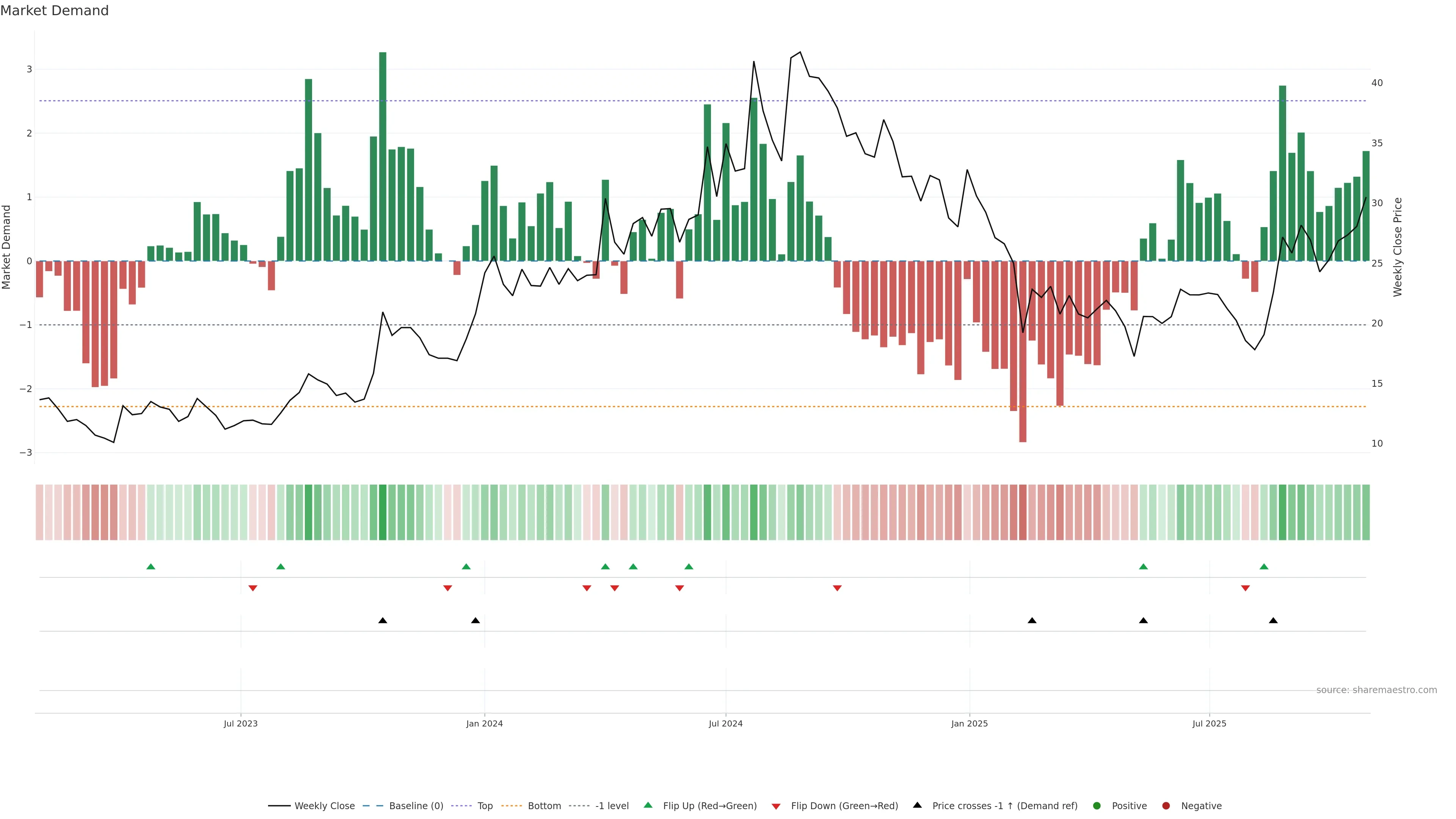Click the sharemaestro.com source text
Screen dimensions: 1456x819
point(1376,690)
